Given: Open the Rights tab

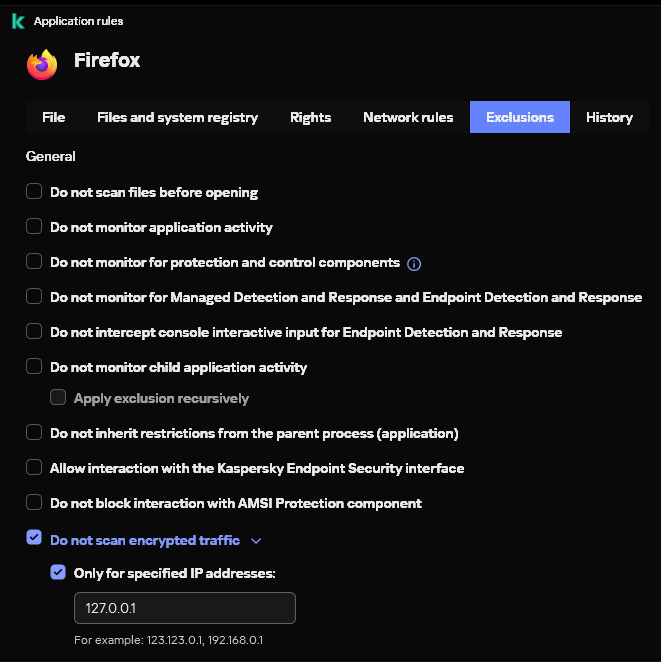Looking at the screenshot, I should click(310, 117).
